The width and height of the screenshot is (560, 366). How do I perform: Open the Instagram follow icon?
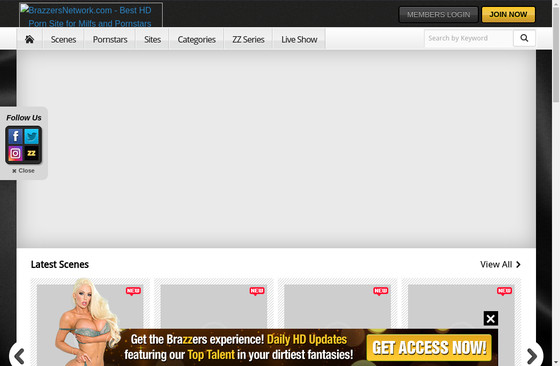pyautogui.click(x=15, y=153)
